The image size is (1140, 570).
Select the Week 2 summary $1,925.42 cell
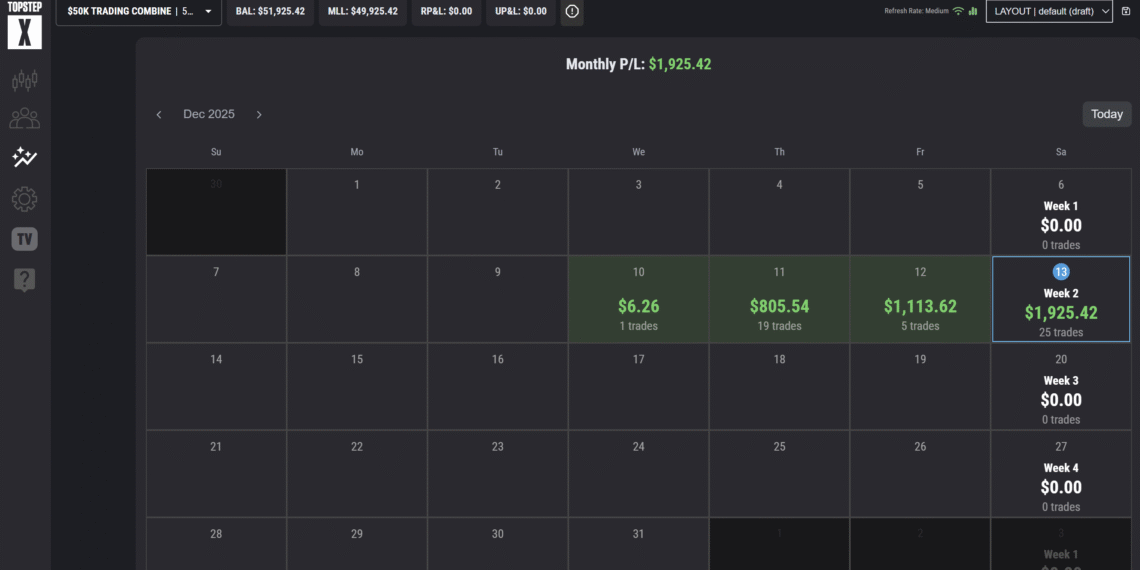click(1061, 299)
